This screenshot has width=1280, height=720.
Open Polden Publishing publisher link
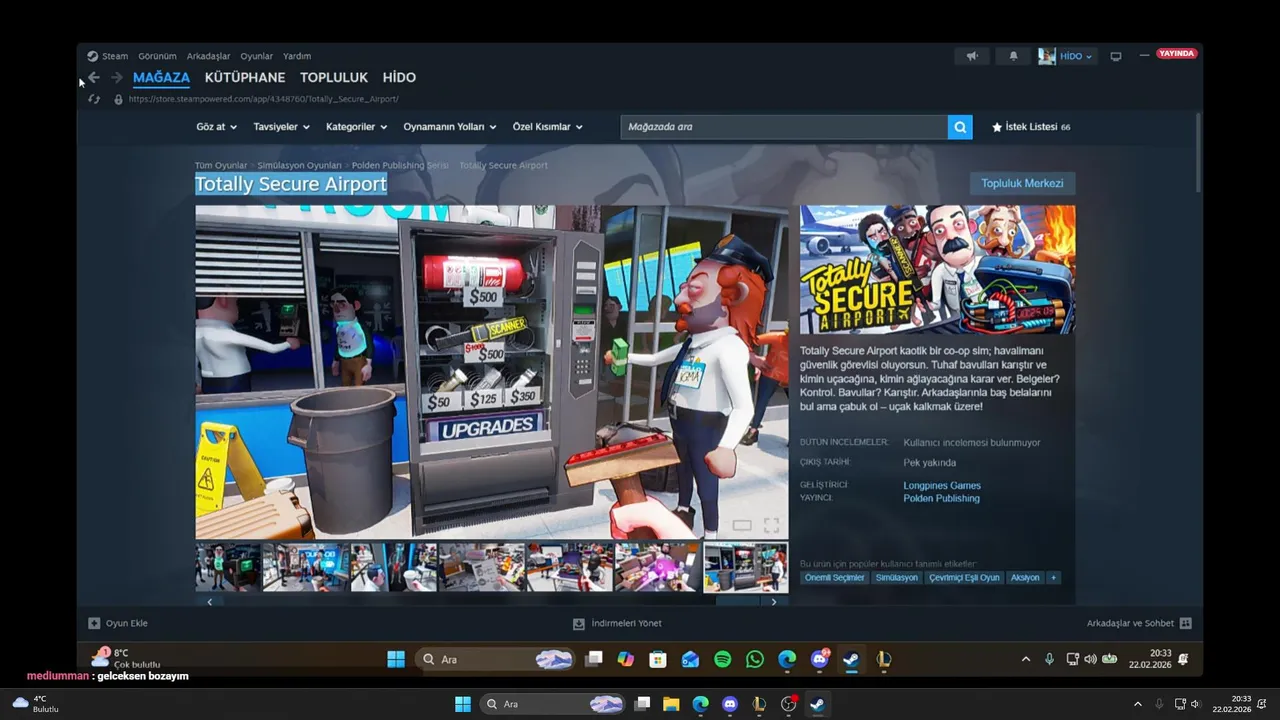941,498
